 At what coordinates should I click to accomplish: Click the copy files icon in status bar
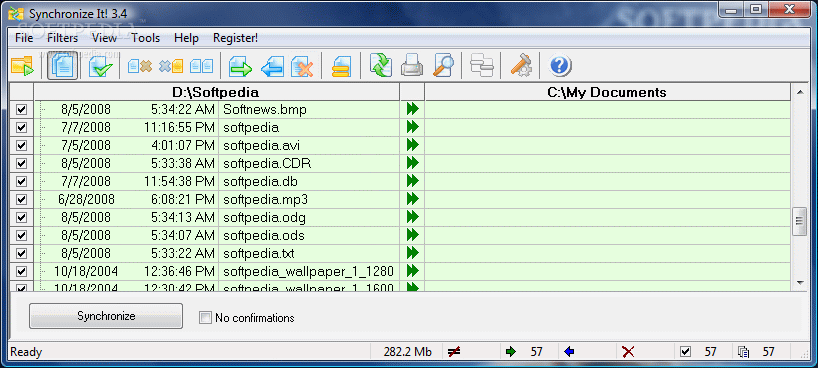click(x=743, y=352)
